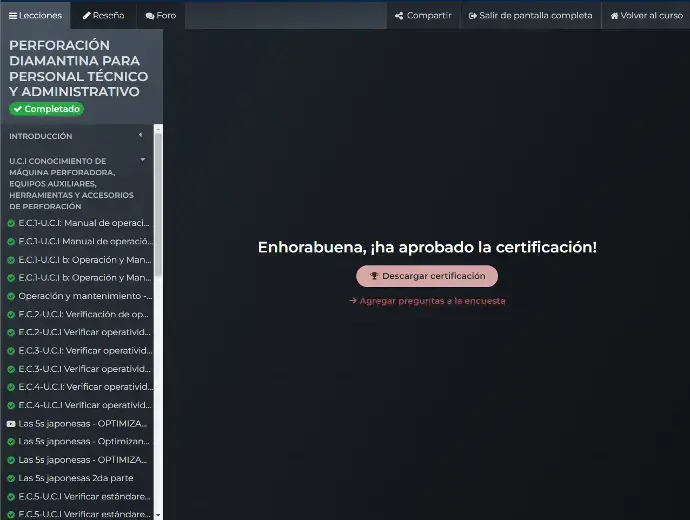Click green check of Operación y mantenimiento lesson

click(x=11, y=296)
